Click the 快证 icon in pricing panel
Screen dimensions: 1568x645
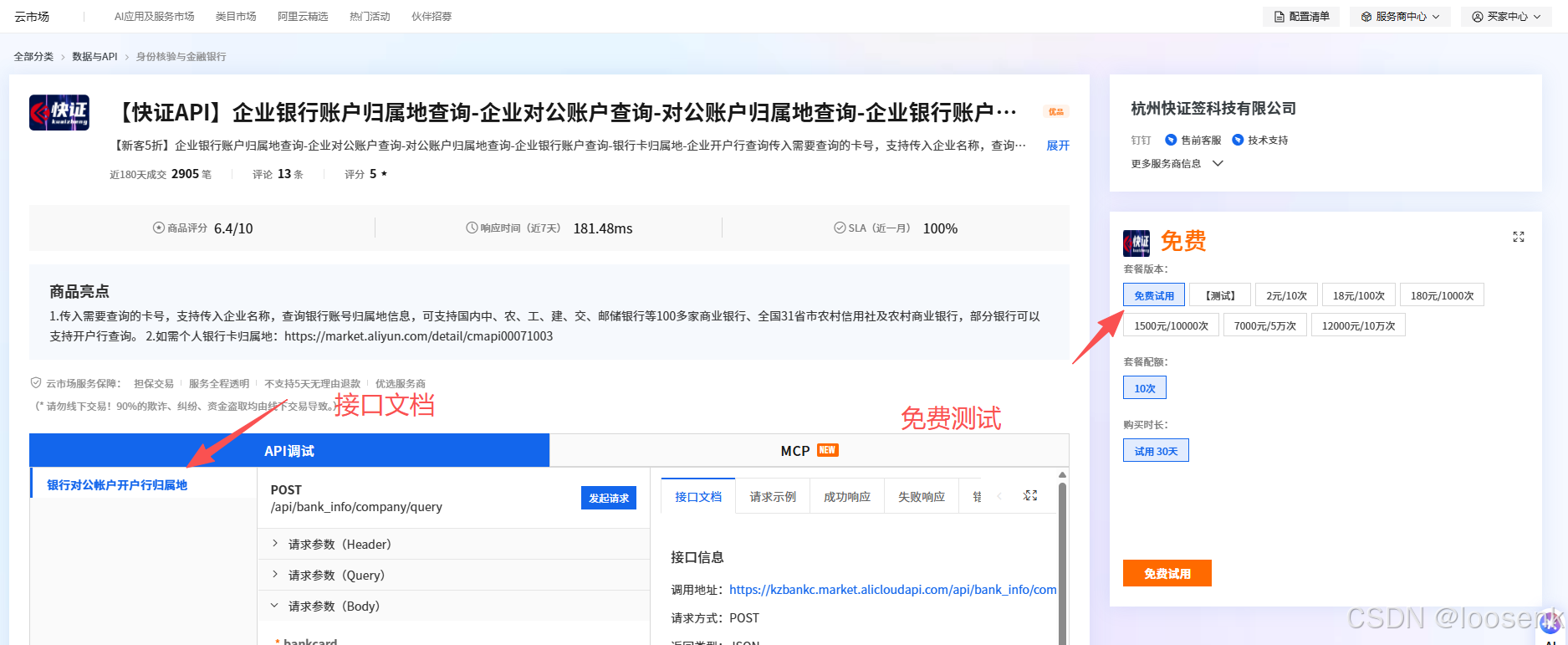point(1136,243)
